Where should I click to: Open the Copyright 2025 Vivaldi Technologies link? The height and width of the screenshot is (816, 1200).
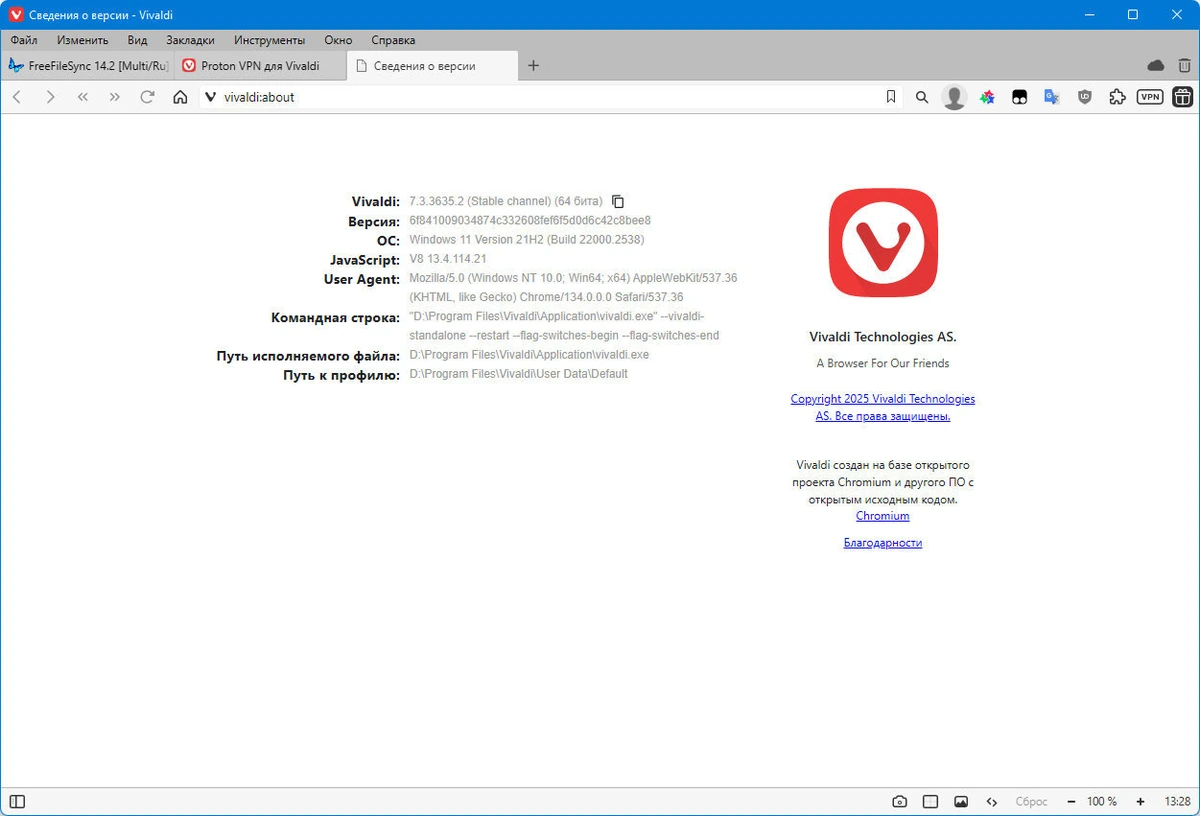[x=883, y=407]
